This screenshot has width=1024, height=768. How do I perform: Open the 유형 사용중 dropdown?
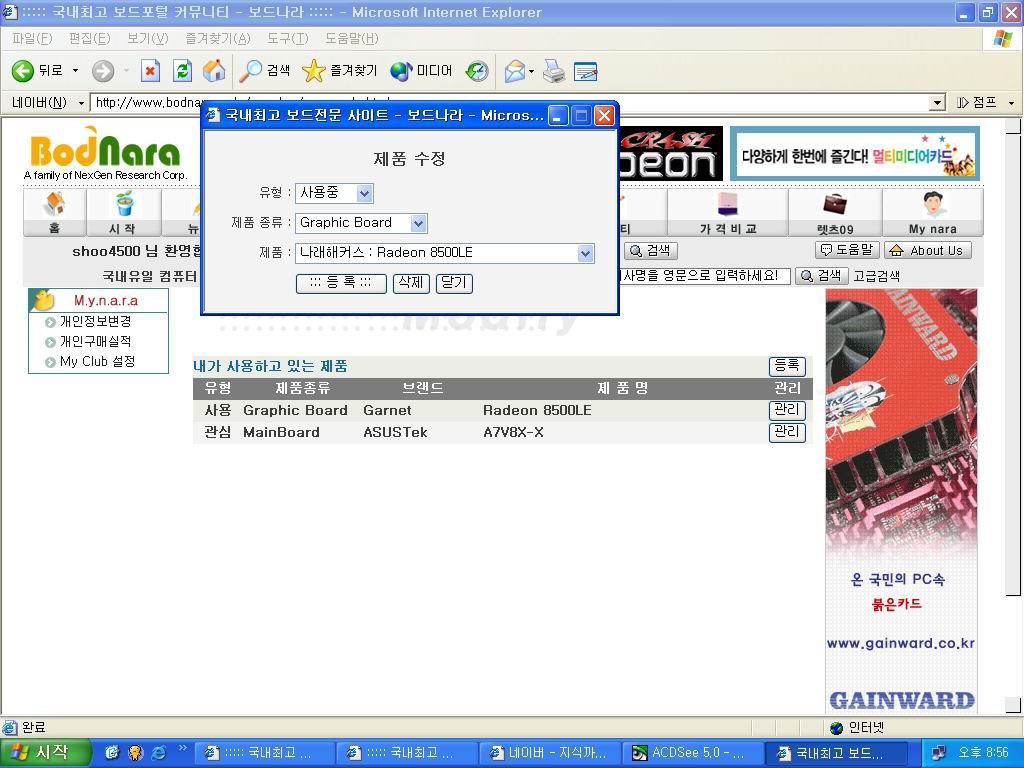tap(334, 193)
